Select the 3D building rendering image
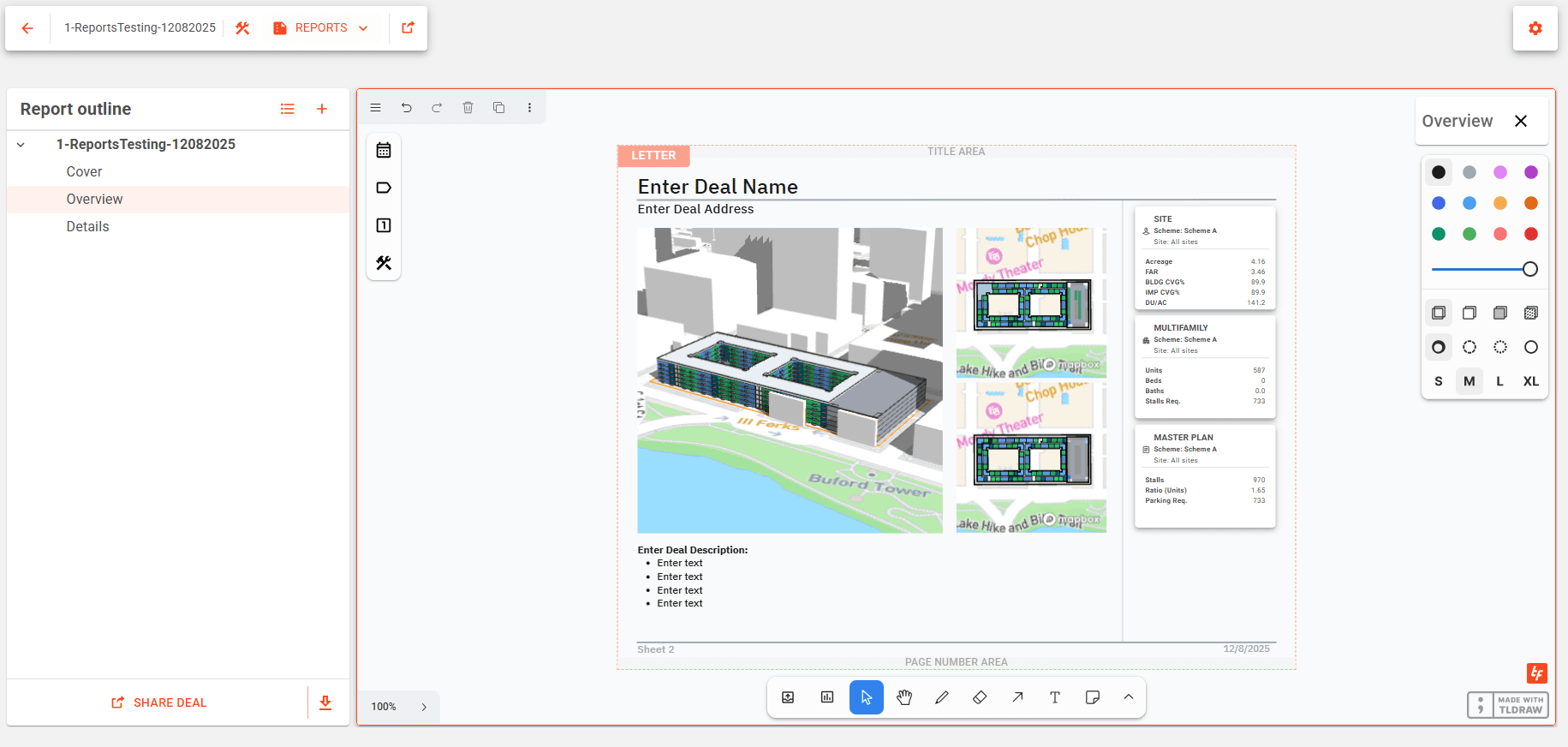This screenshot has width=1568, height=747. pos(790,380)
